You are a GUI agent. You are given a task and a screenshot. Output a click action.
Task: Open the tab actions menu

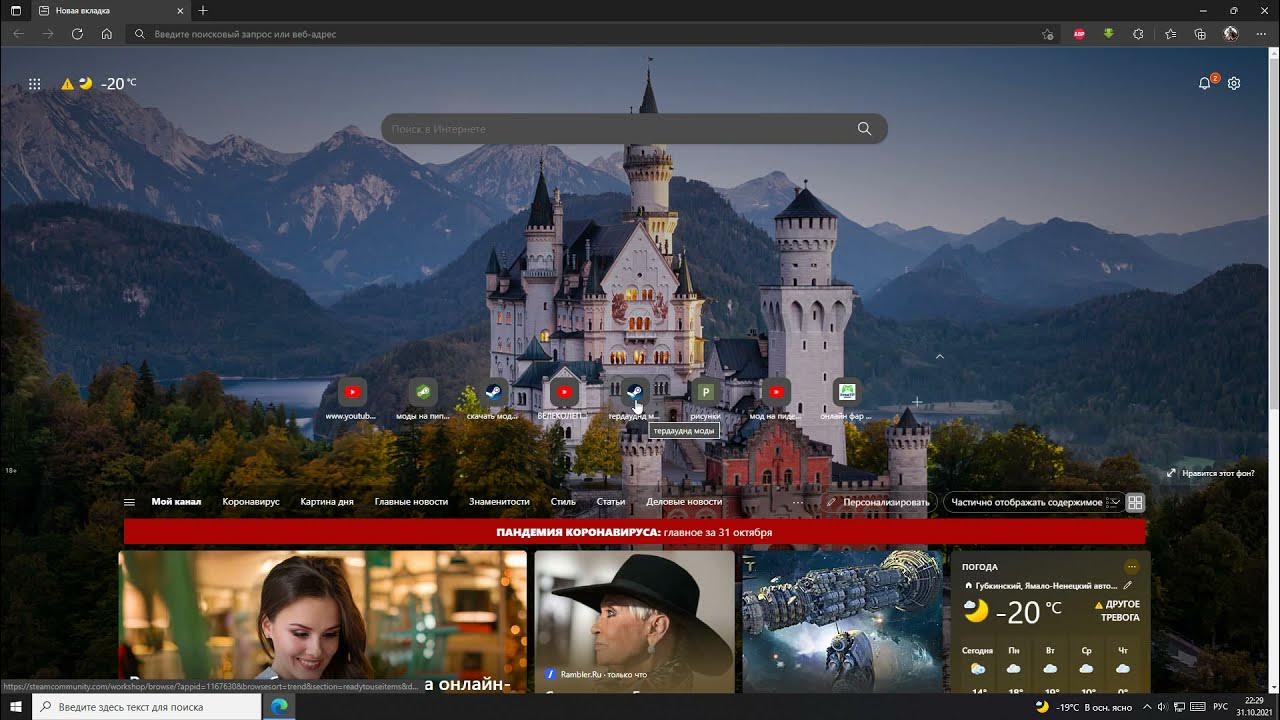pyautogui.click(x=15, y=10)
